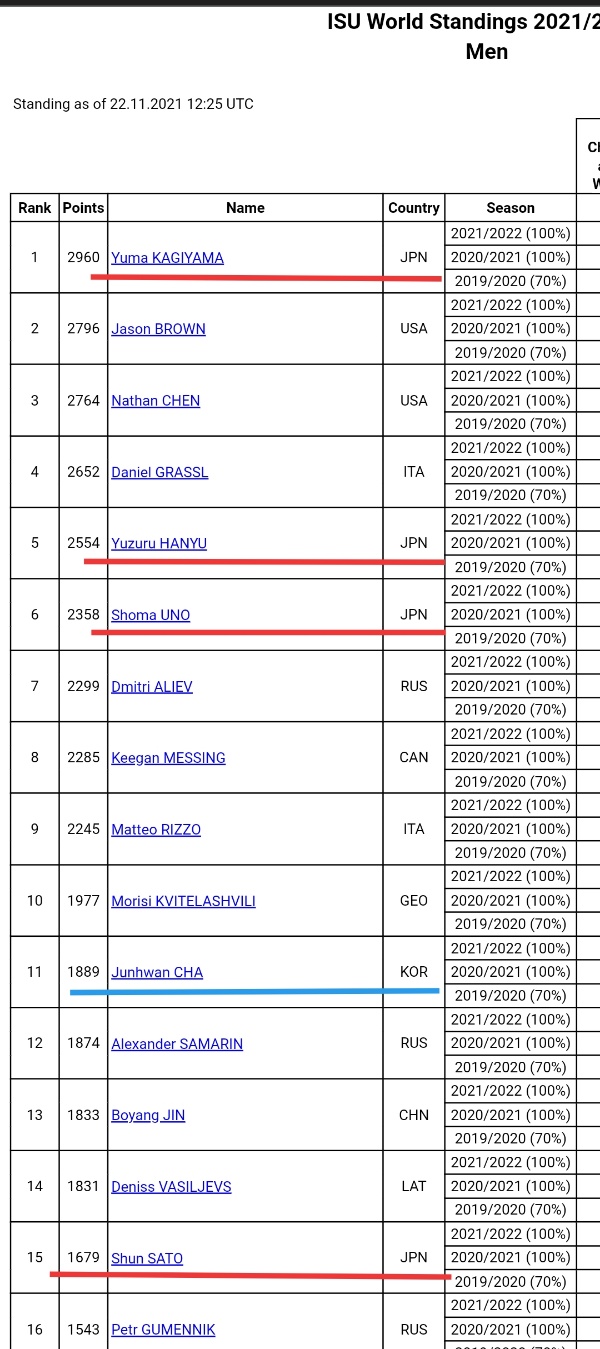The image size is (600, 1349).
Task: Select Petr GUMENNIK link
Action: pos(163,1330)
